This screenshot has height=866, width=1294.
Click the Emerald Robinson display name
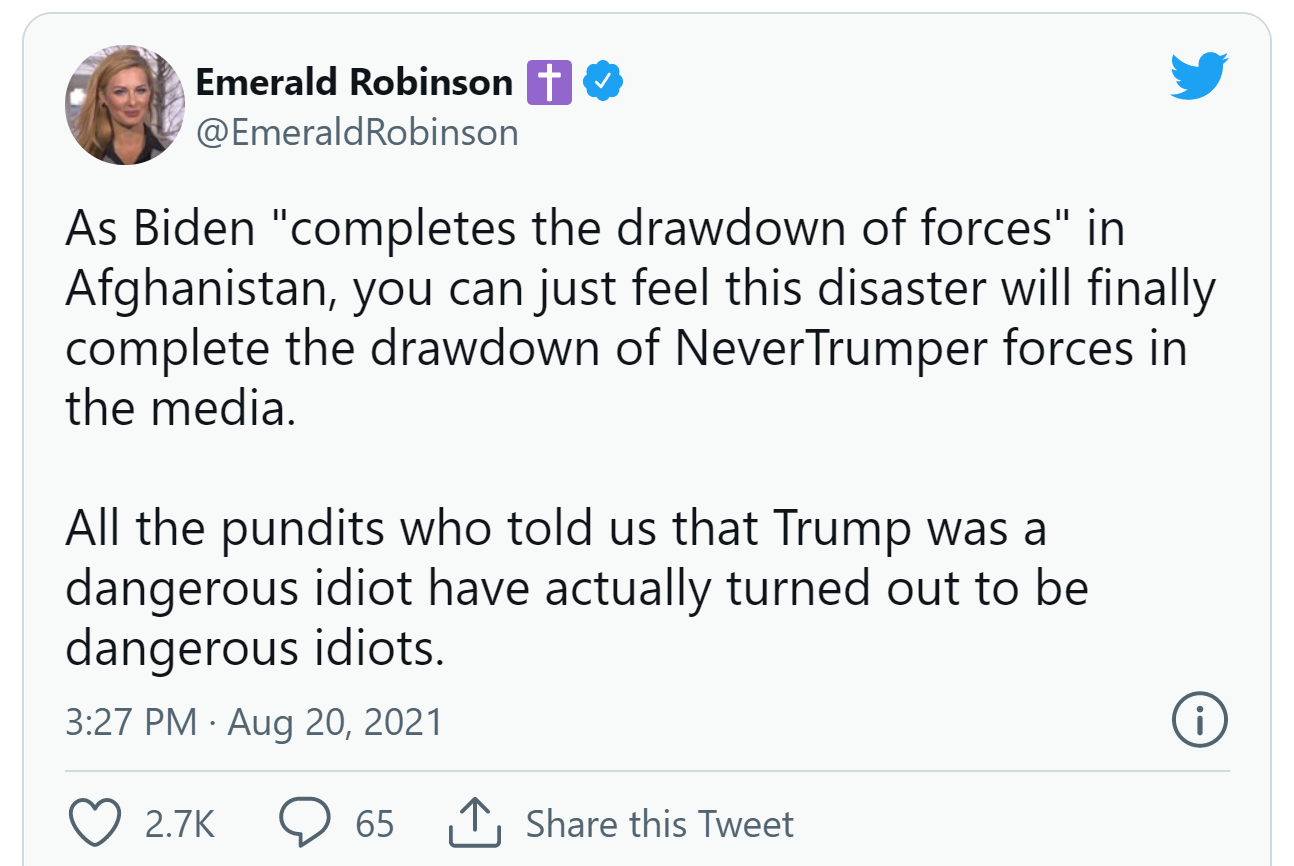tap(355, 82)
